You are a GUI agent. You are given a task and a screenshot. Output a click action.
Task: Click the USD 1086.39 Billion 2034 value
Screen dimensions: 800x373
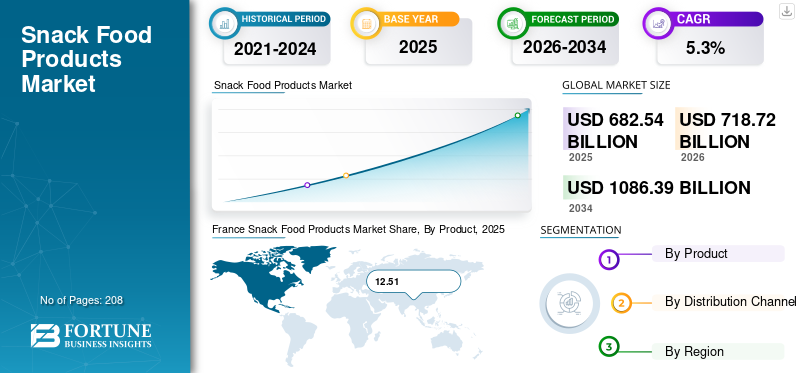(x=659, y=188)
